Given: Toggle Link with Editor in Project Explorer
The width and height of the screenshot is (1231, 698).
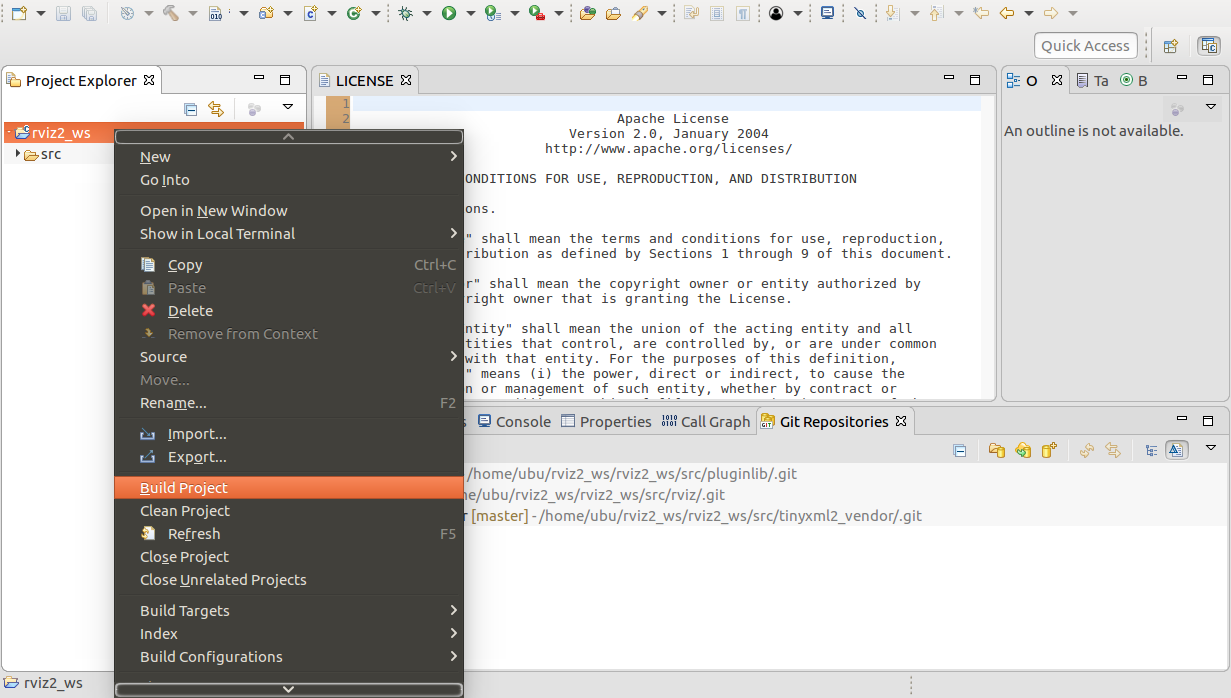Looking at the screenshot, I should (216, 109).
